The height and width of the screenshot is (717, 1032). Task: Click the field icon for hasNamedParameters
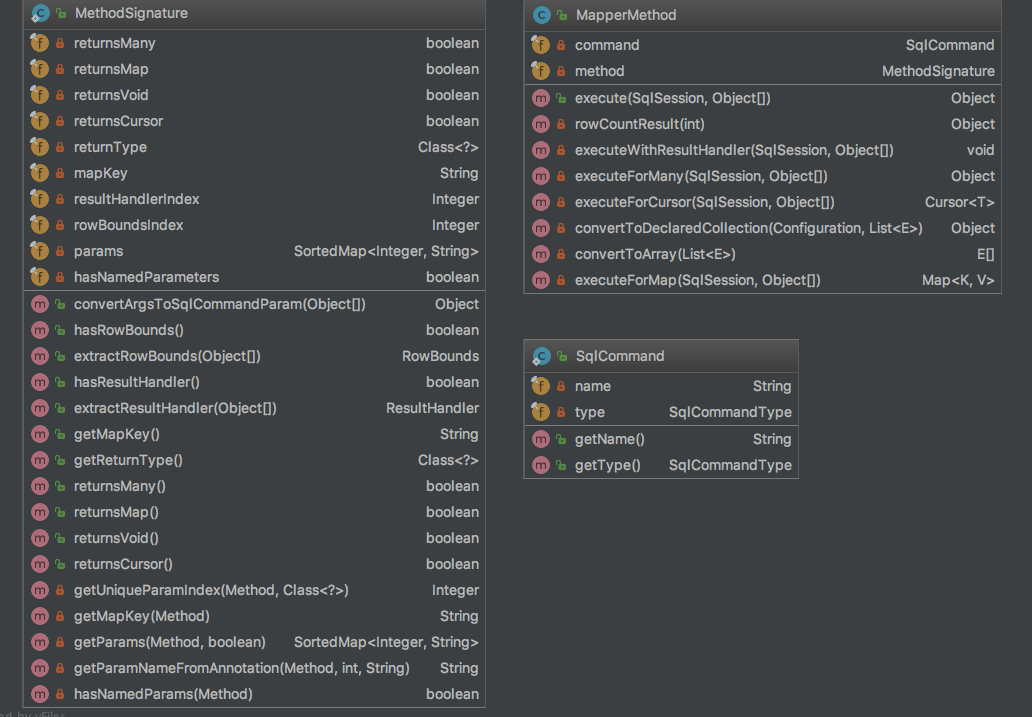(x=39, y=277)
